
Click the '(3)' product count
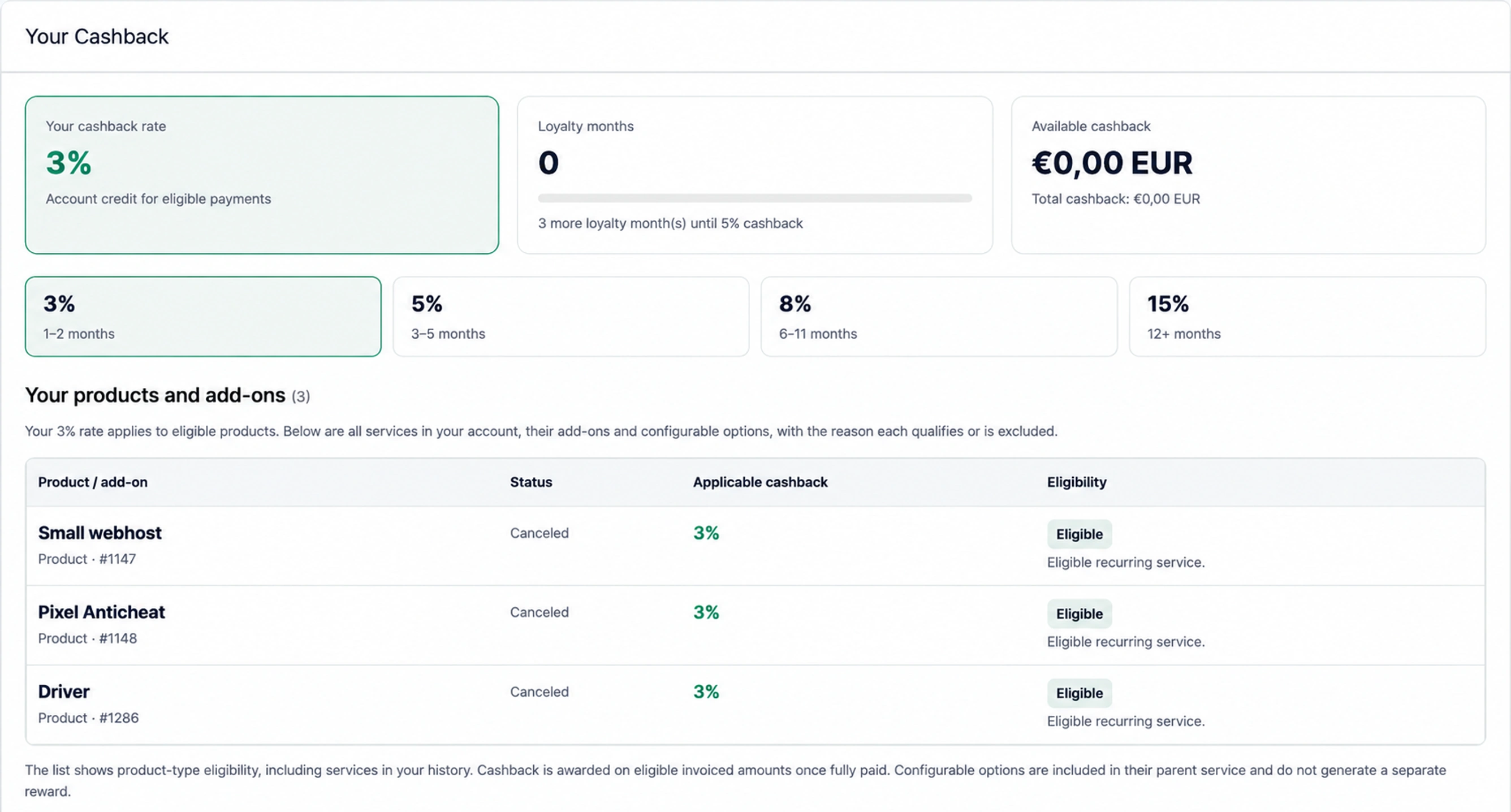coord(301,397)
